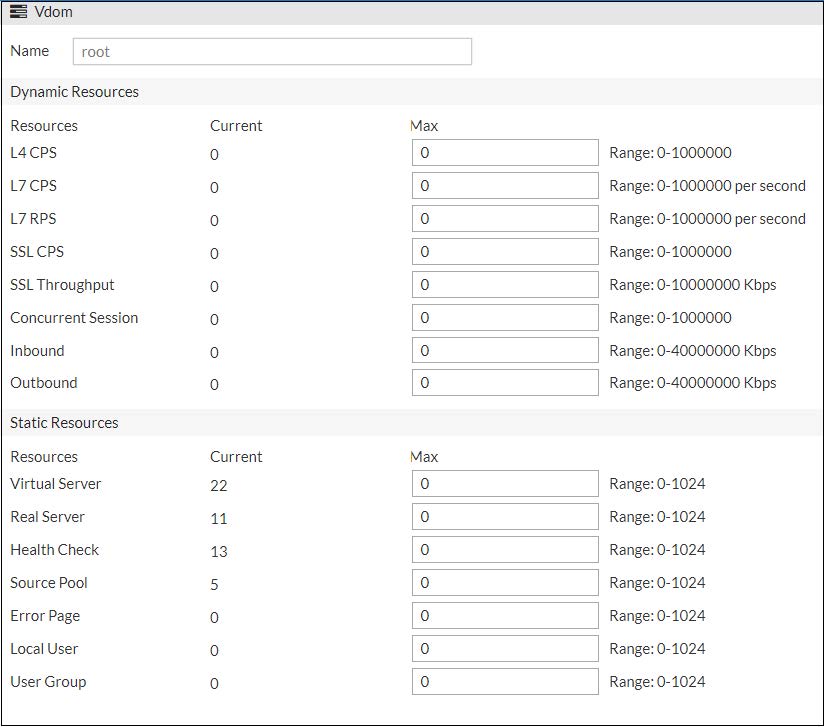Select the Source Pool max field
The height and width of the screenshot is (727, 824).
tap(505, 583)
